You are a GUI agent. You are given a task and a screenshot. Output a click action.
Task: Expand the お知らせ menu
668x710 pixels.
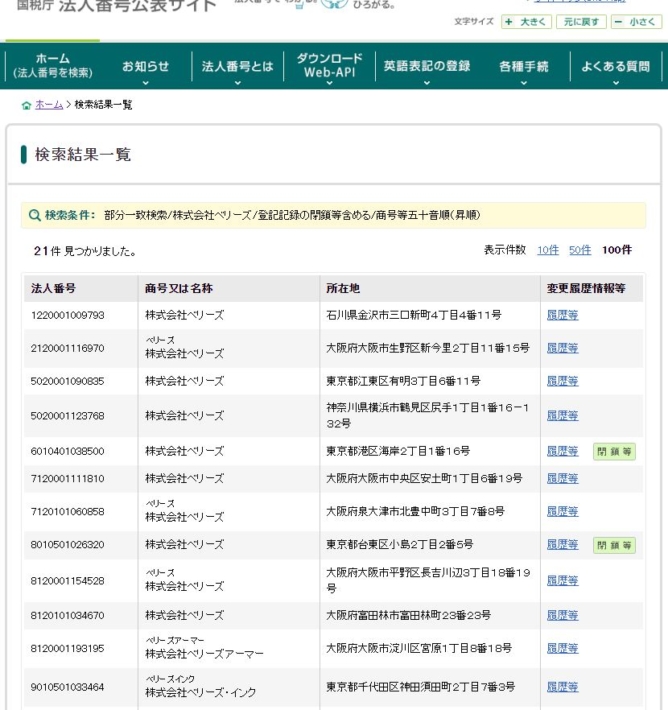(145, 67)
